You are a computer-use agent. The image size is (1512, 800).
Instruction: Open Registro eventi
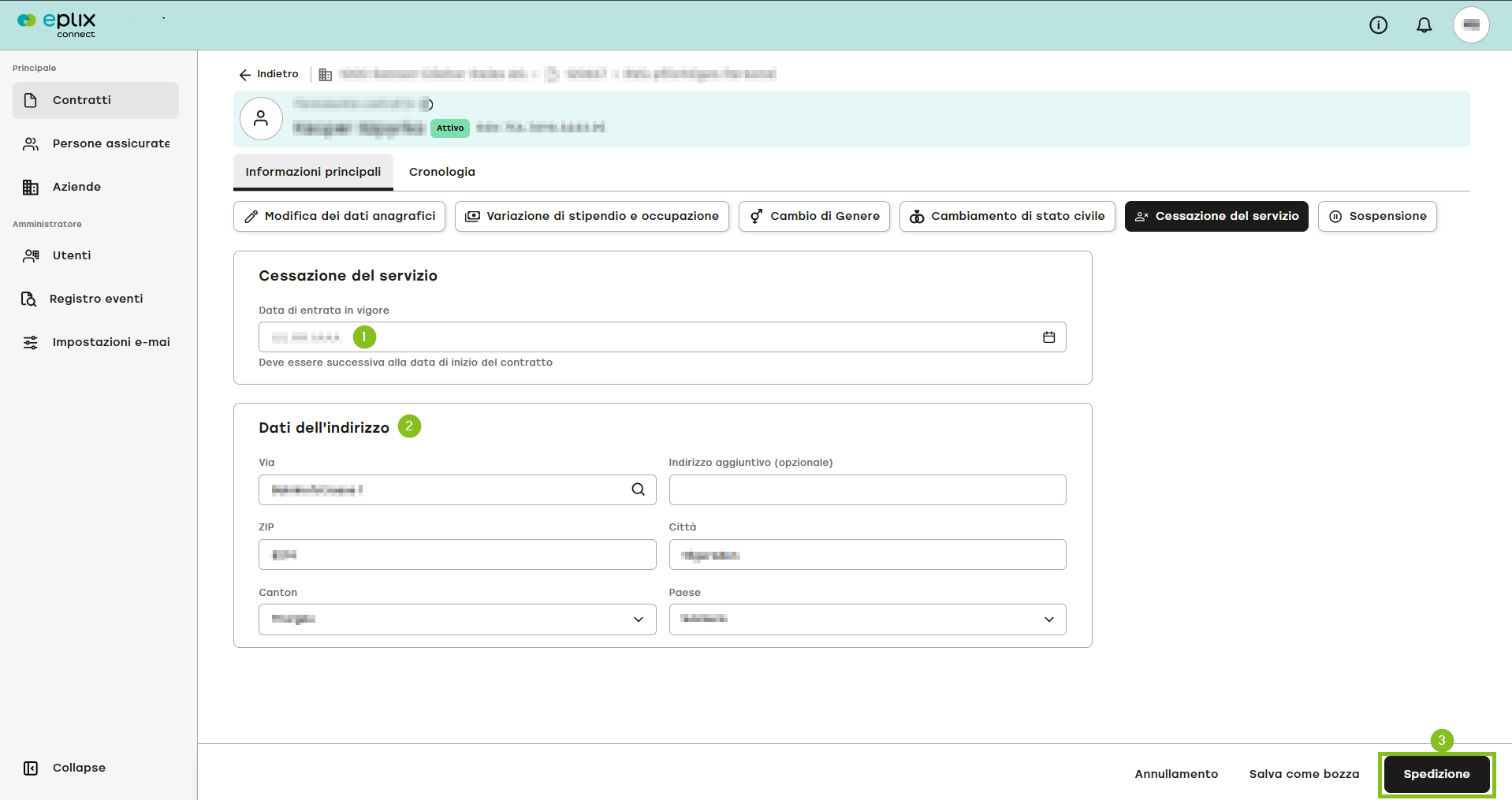[95, 299]
